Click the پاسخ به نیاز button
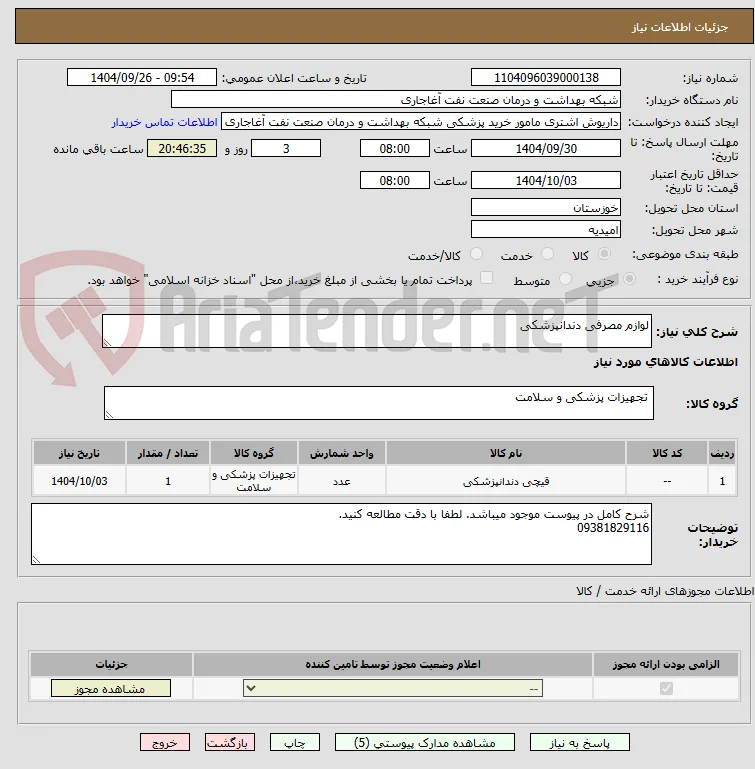Viewport: 755px width, 769px height. [x=579, y=743]
